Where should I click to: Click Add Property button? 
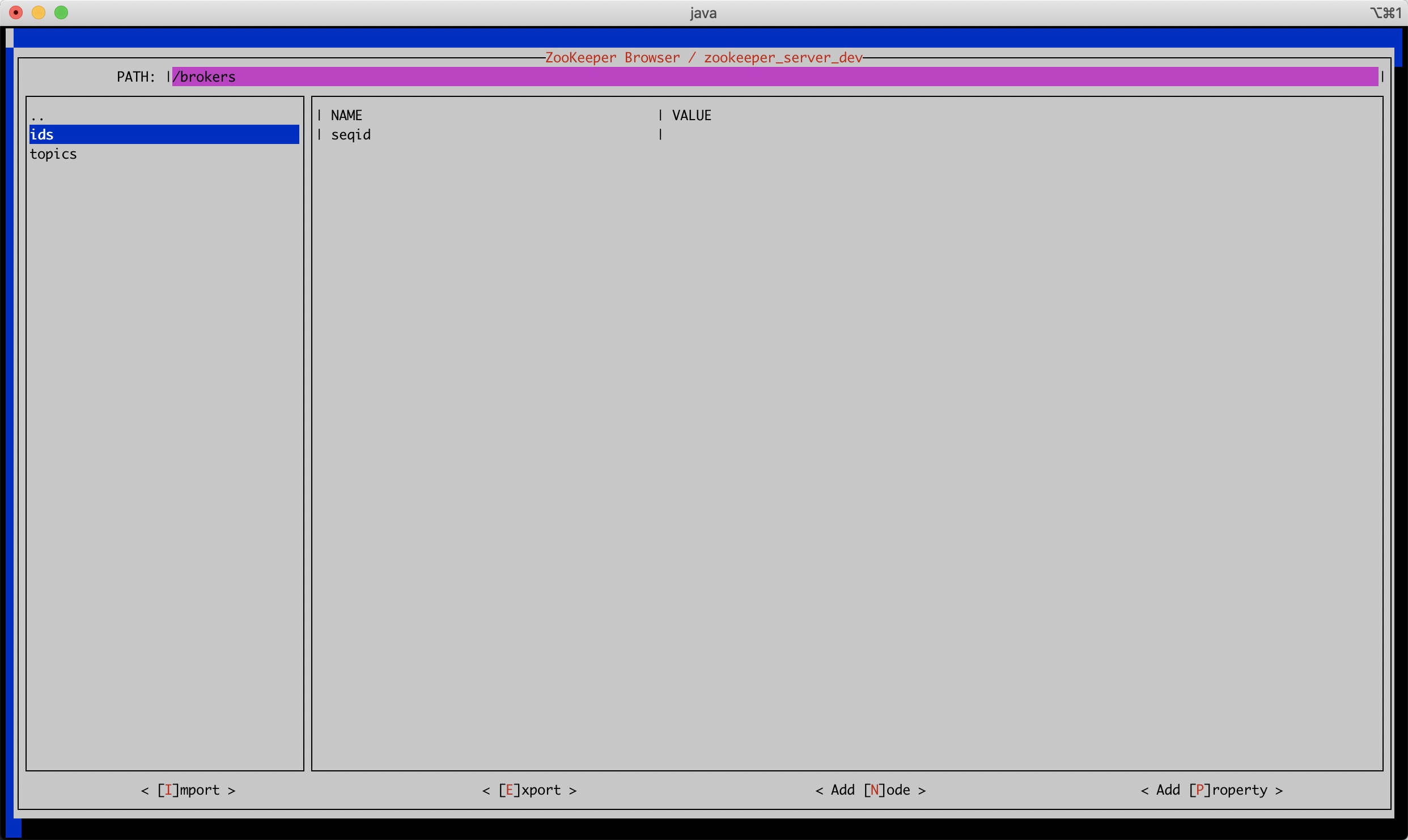[1212, 790]
